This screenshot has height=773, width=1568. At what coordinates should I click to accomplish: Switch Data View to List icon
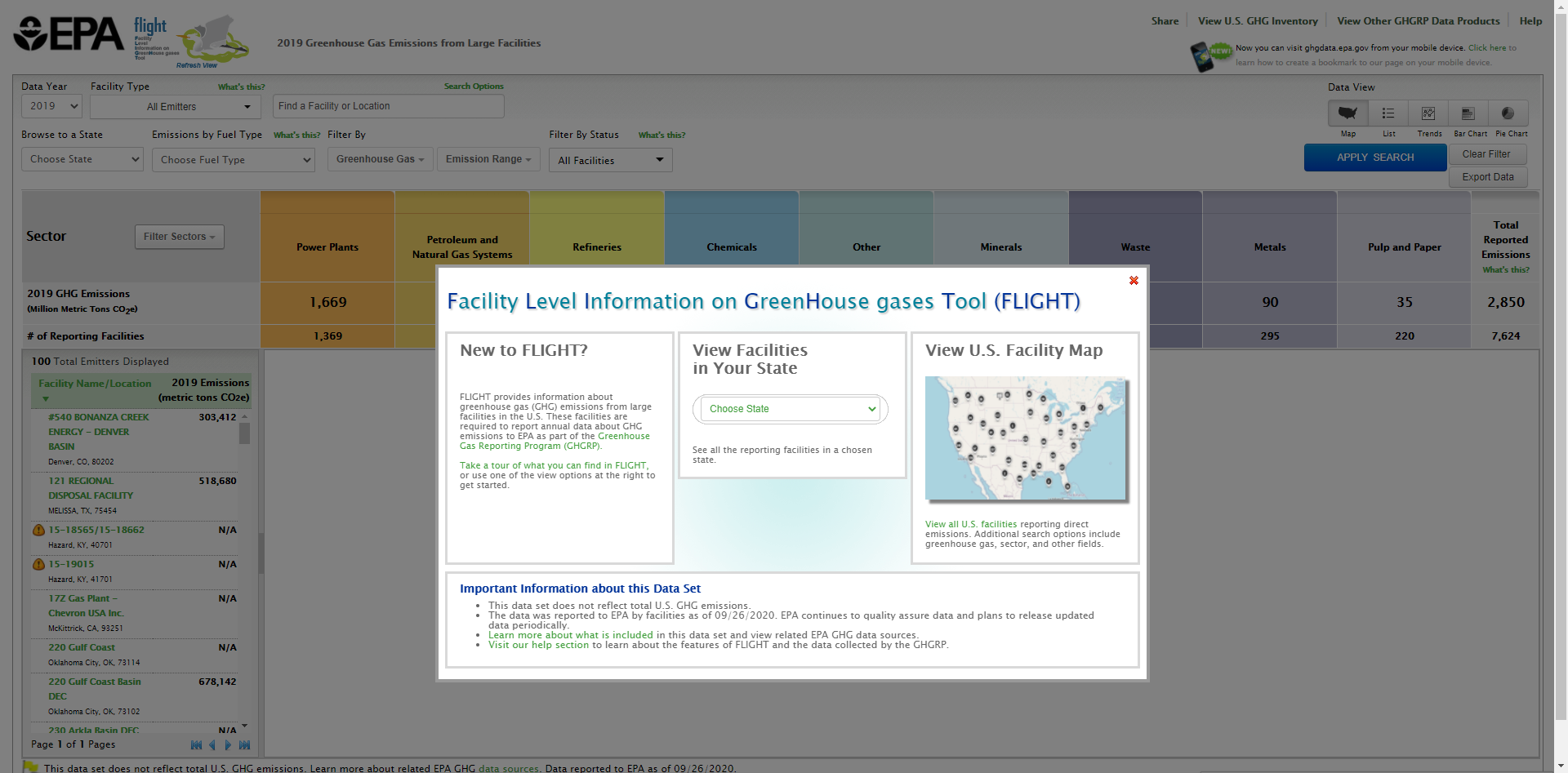click(1388, 113)
